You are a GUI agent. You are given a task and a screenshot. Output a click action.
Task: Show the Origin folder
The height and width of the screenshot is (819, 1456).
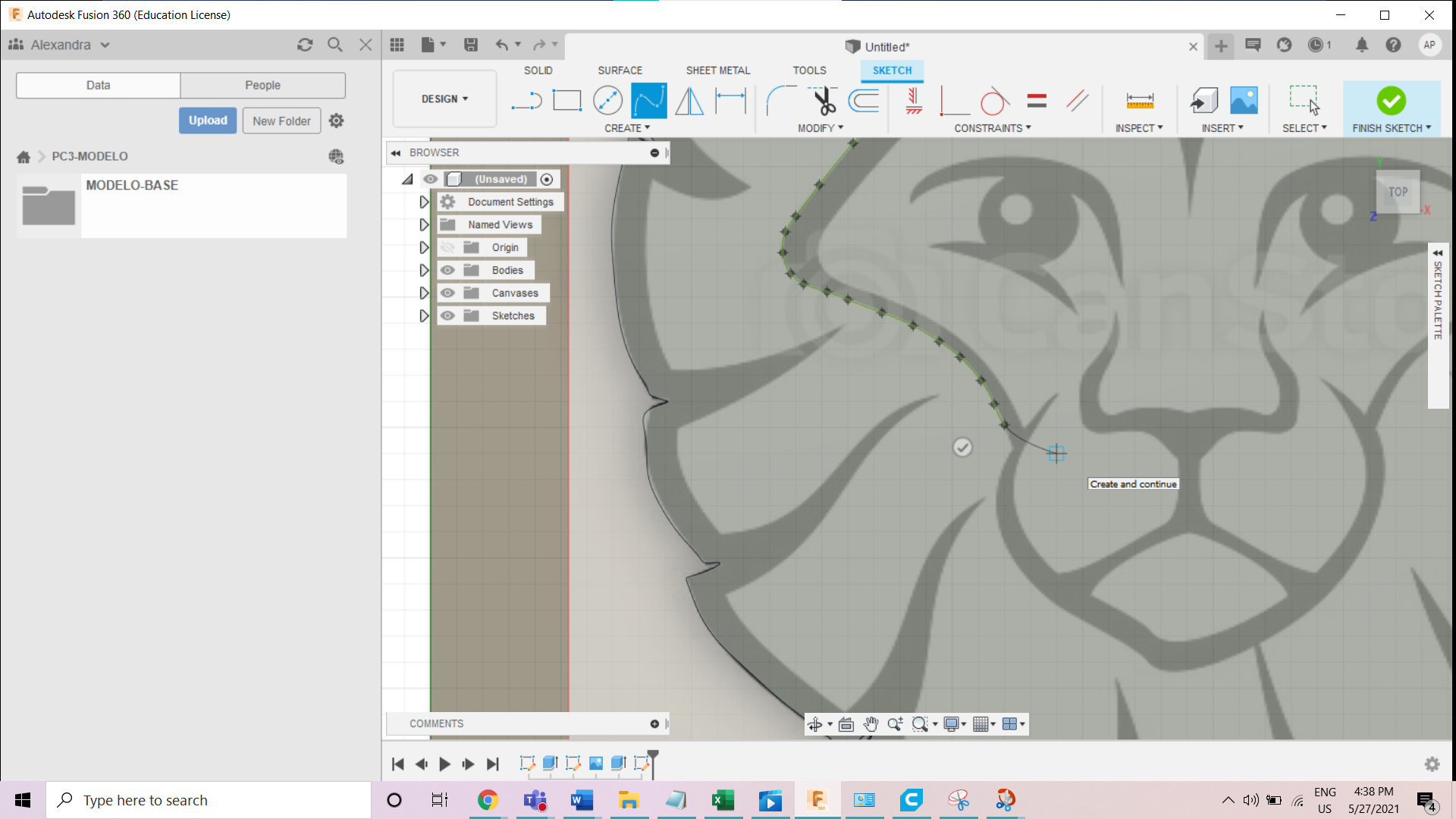tap(447, 247)
